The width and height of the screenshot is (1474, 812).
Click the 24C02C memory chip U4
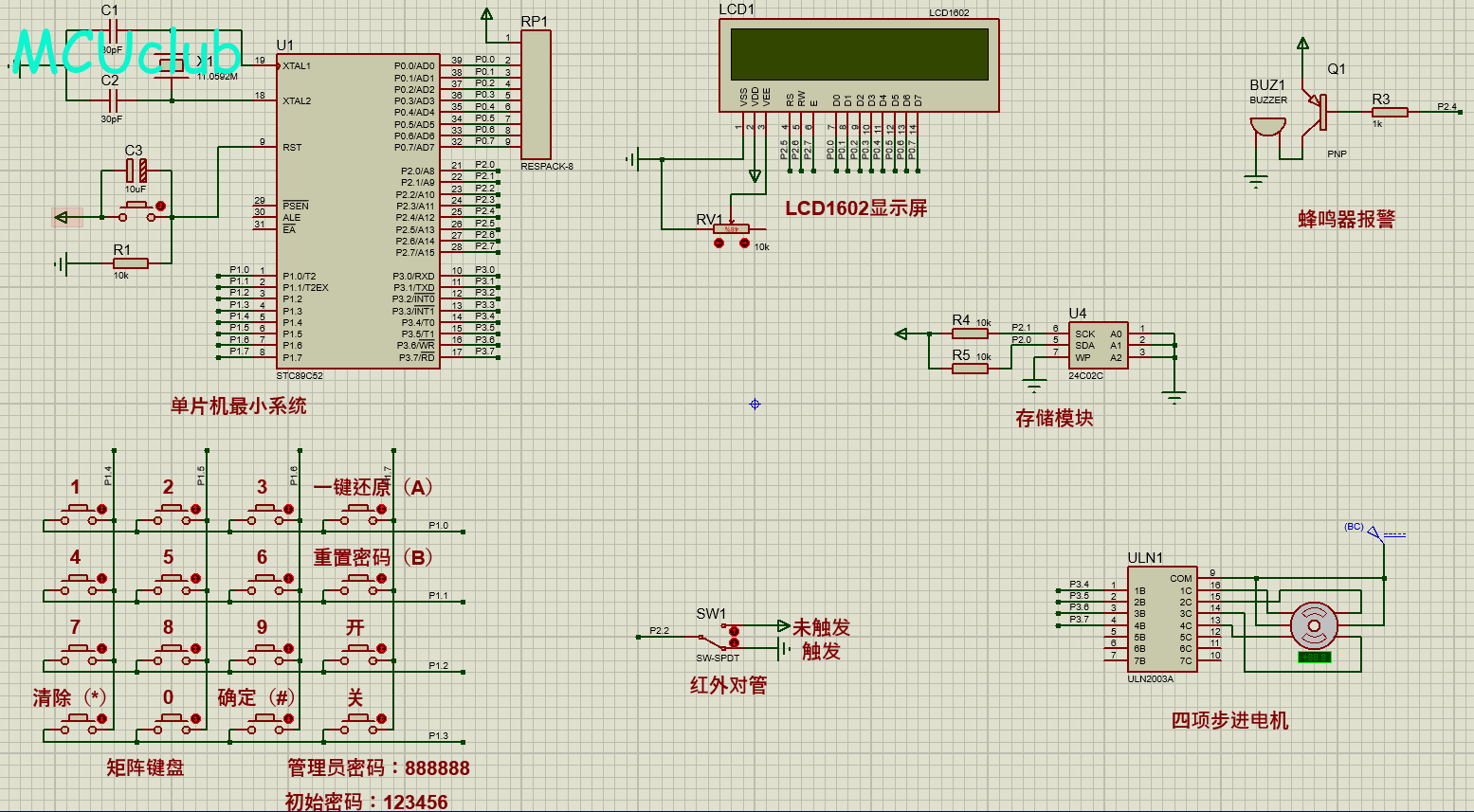[1099, 346]
